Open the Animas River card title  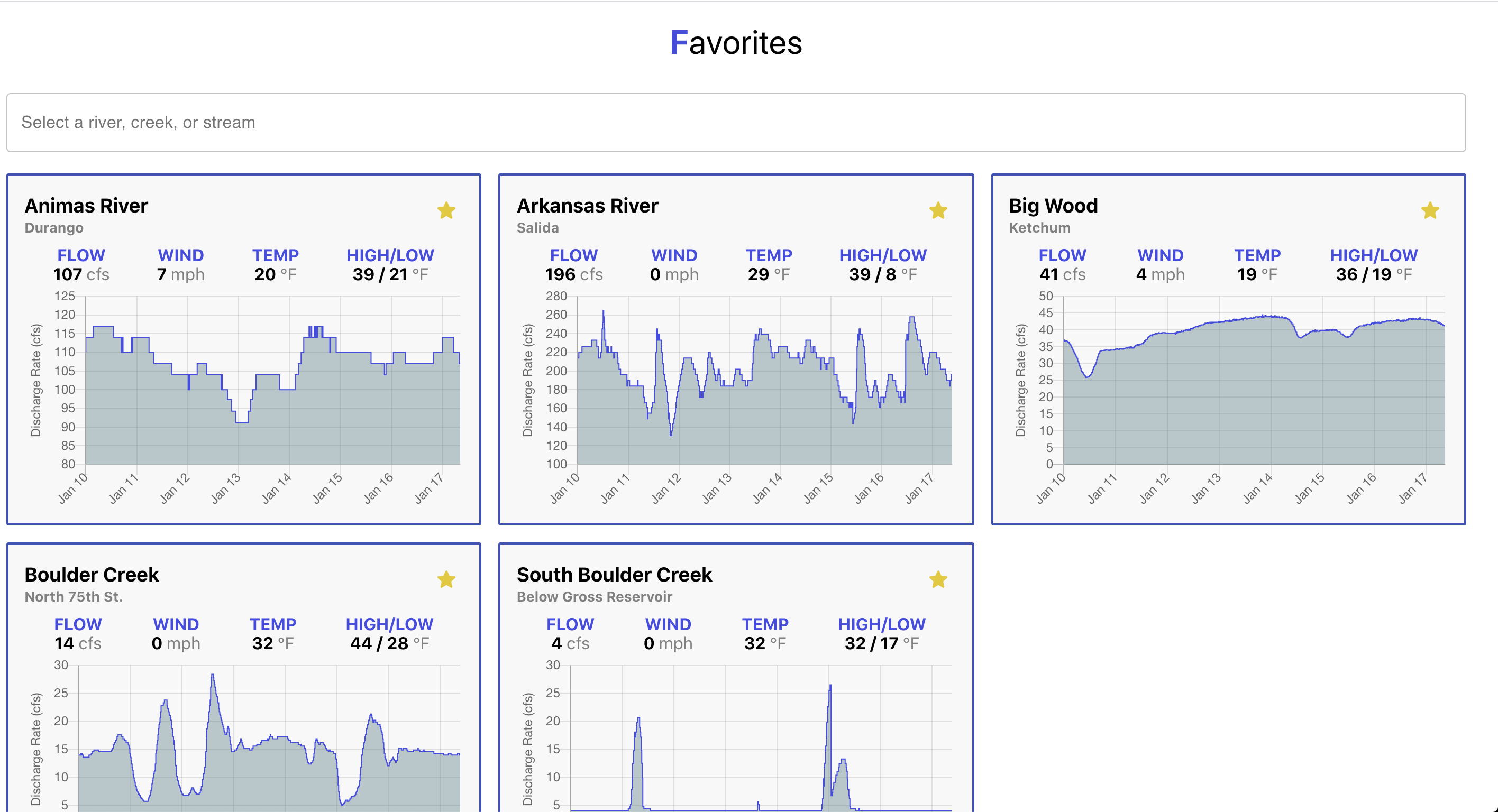click(x=86, y=206)
